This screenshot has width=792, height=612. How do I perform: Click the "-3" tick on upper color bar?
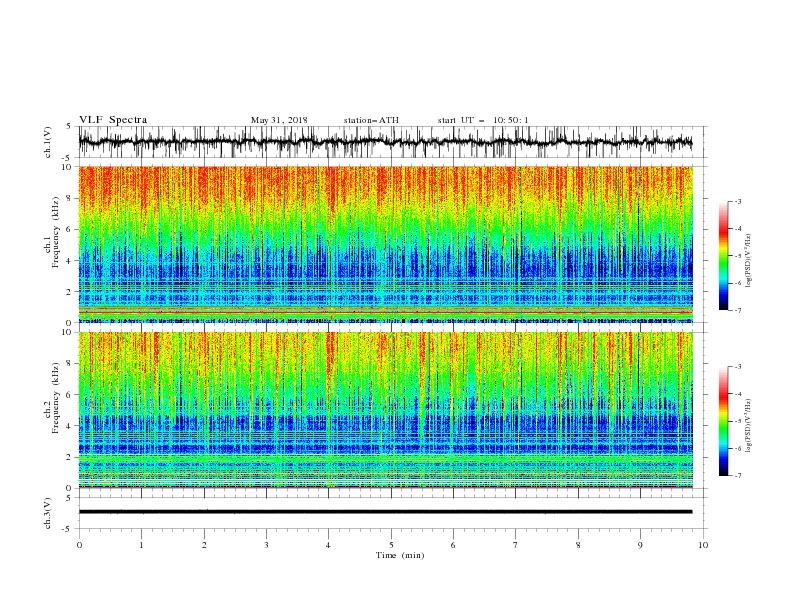tap(737, 201)
